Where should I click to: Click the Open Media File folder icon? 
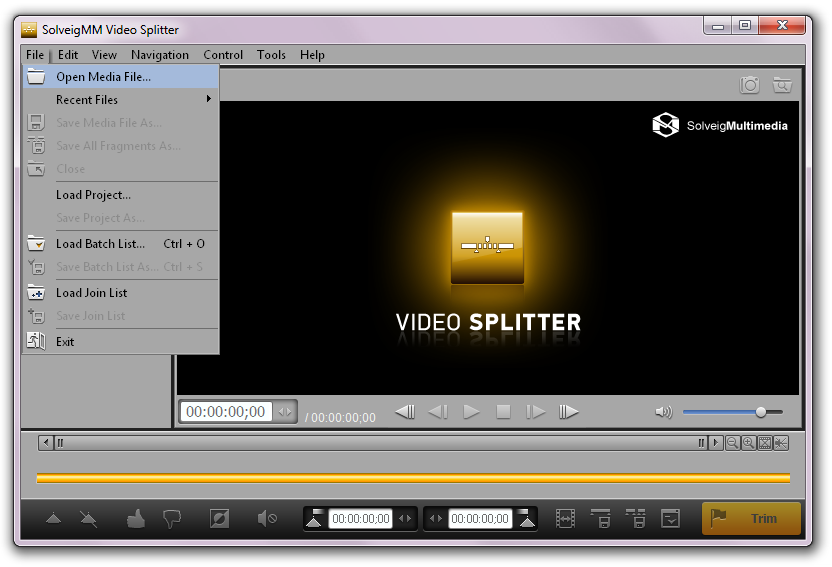(x=36, y=76)
